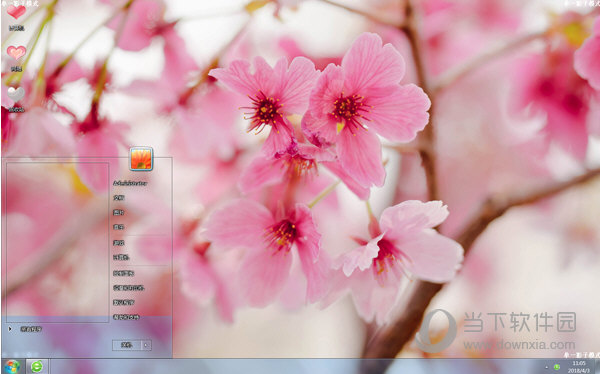Launch the green browser icon on taskbar
The width and height of the screenshot is (600, 374).
37,367
